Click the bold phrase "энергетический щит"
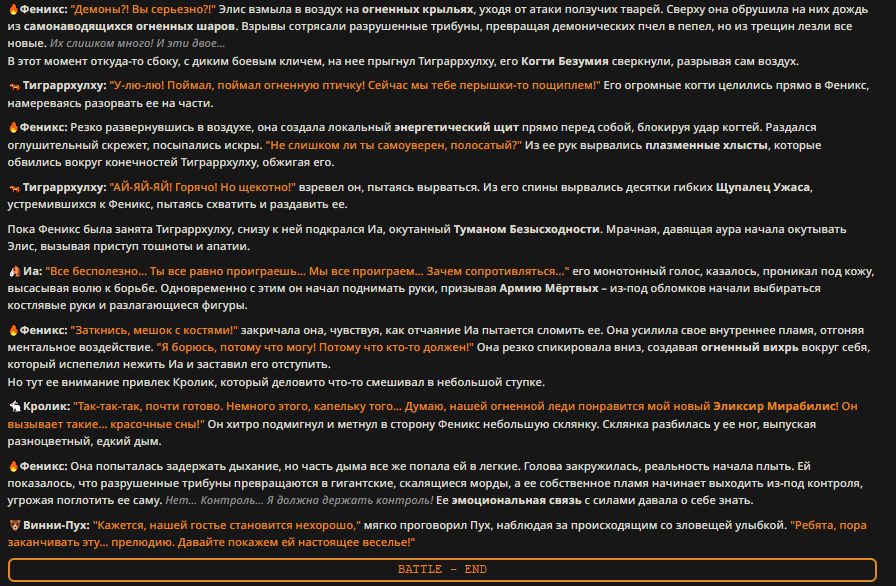This screenshot has height=586, width=896. coord(457,127)
